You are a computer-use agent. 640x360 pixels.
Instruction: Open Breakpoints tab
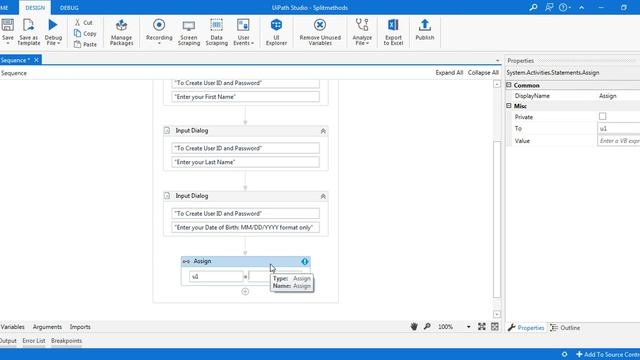[67, 341]
